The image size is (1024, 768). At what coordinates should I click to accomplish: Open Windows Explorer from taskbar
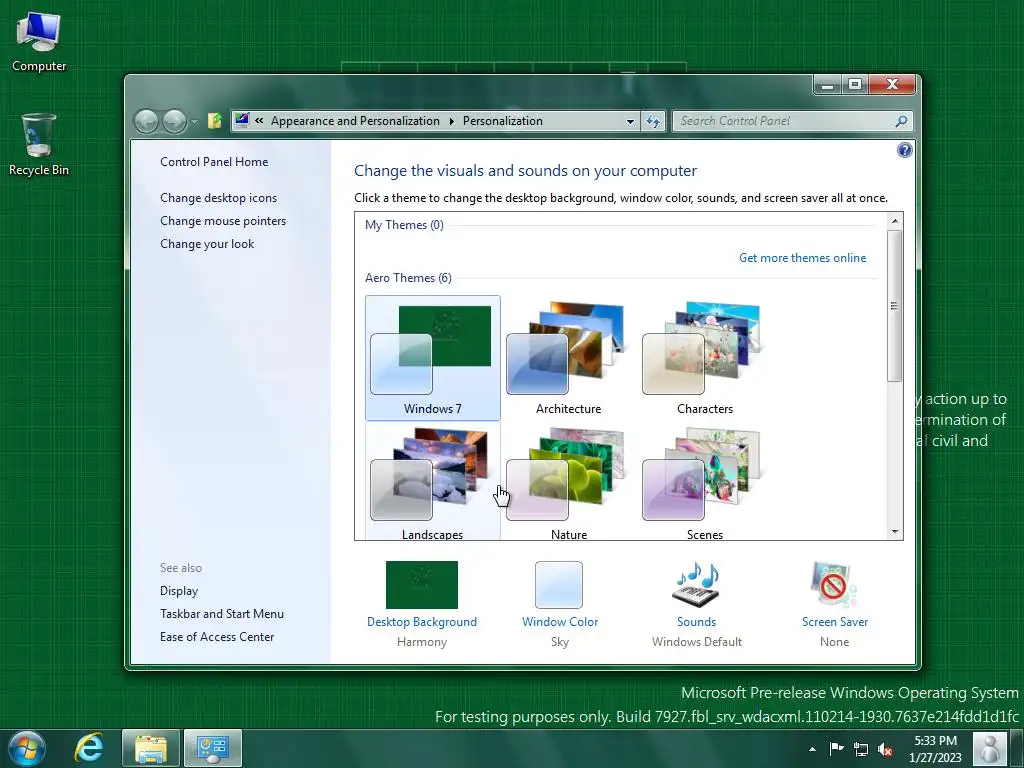[151, 748]
